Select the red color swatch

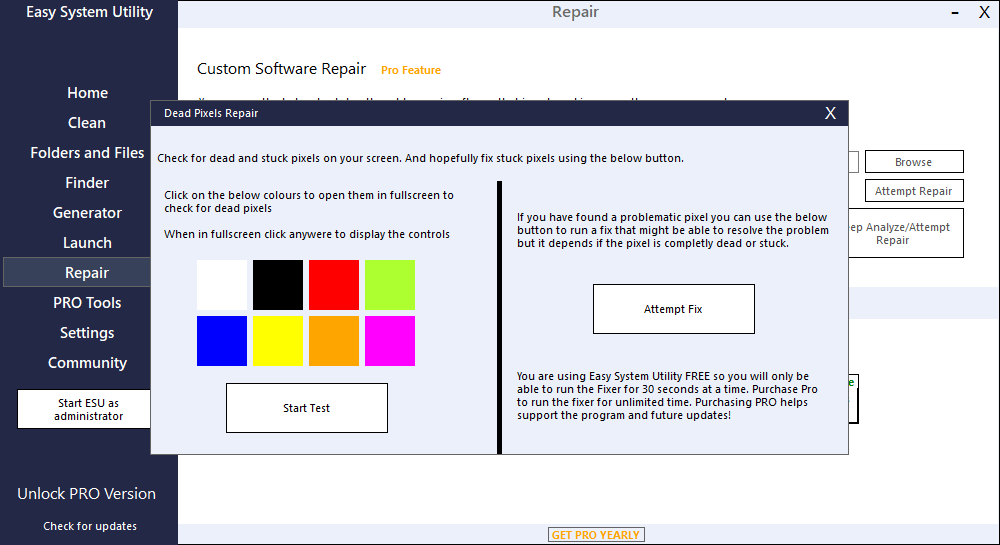[x=334, y=285]
